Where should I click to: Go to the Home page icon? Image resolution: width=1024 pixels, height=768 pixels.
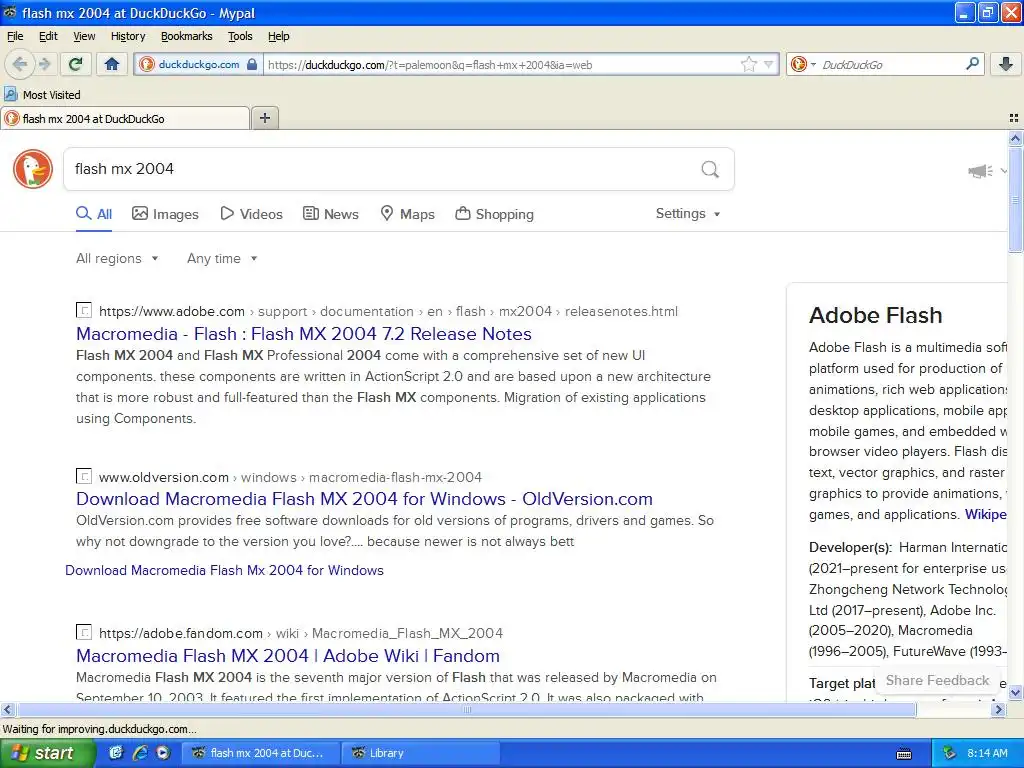(112, 64)
